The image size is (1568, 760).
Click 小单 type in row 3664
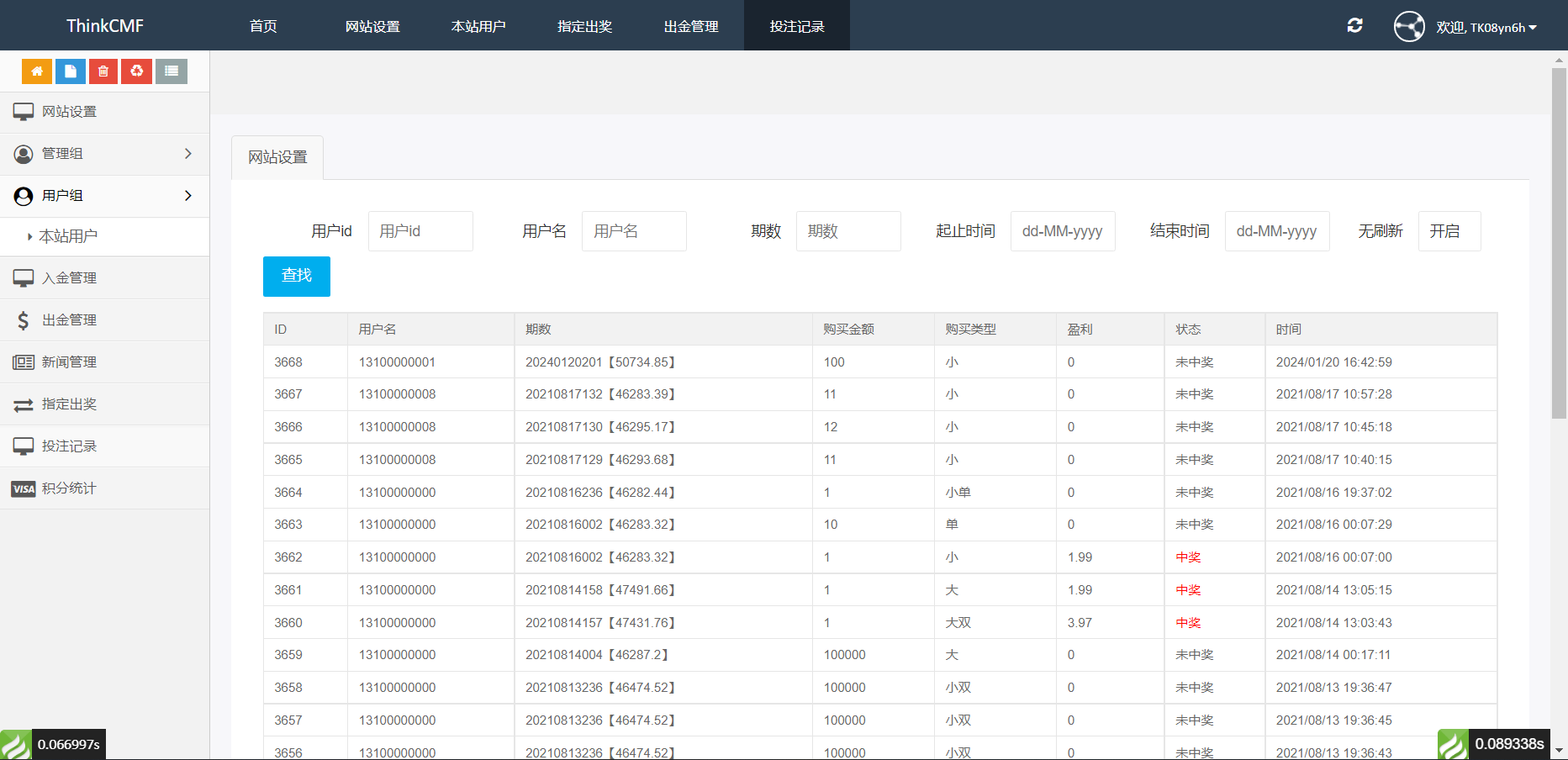point(958,493)
